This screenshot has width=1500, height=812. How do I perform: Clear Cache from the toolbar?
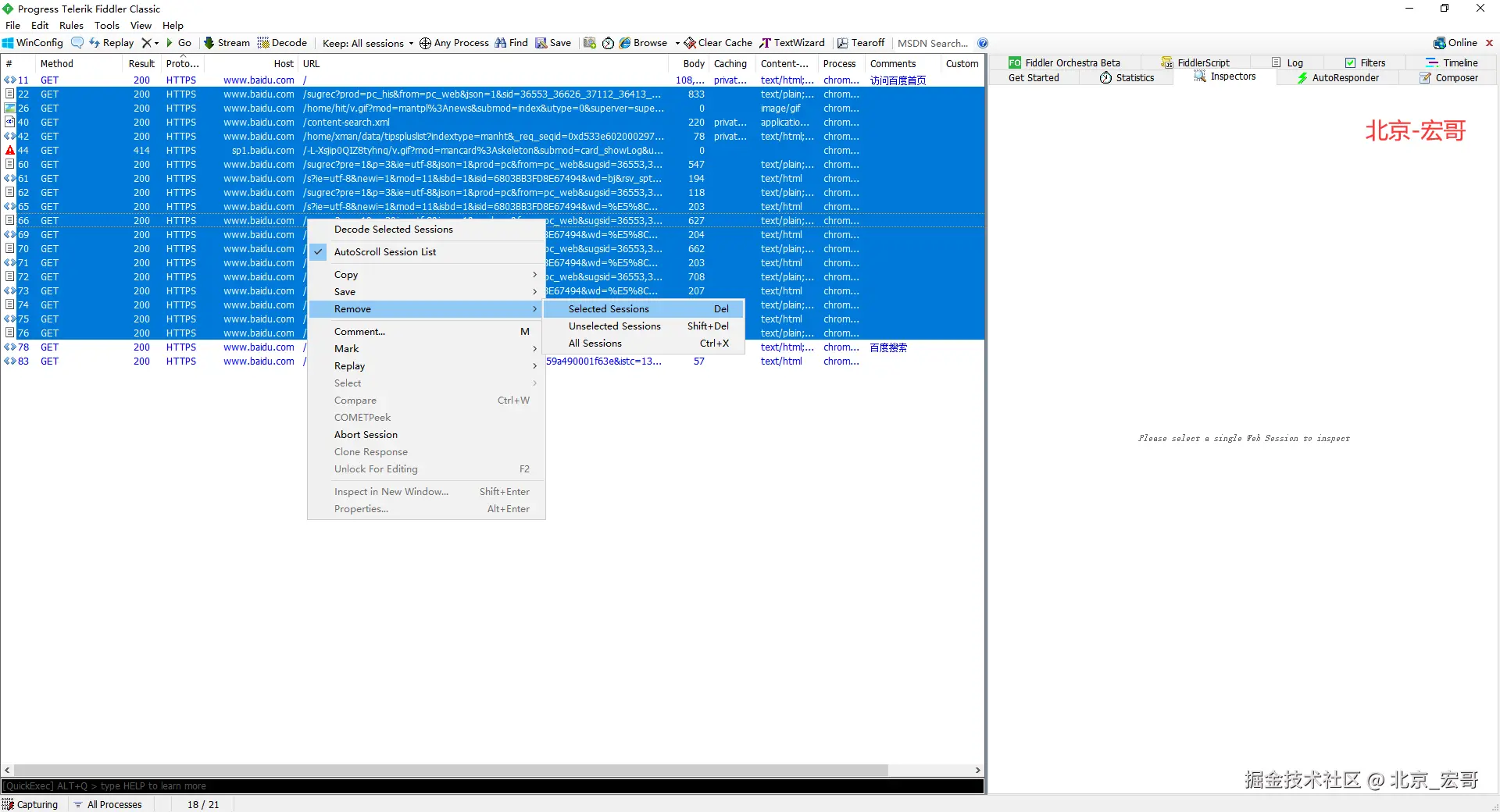click(718, 43)
